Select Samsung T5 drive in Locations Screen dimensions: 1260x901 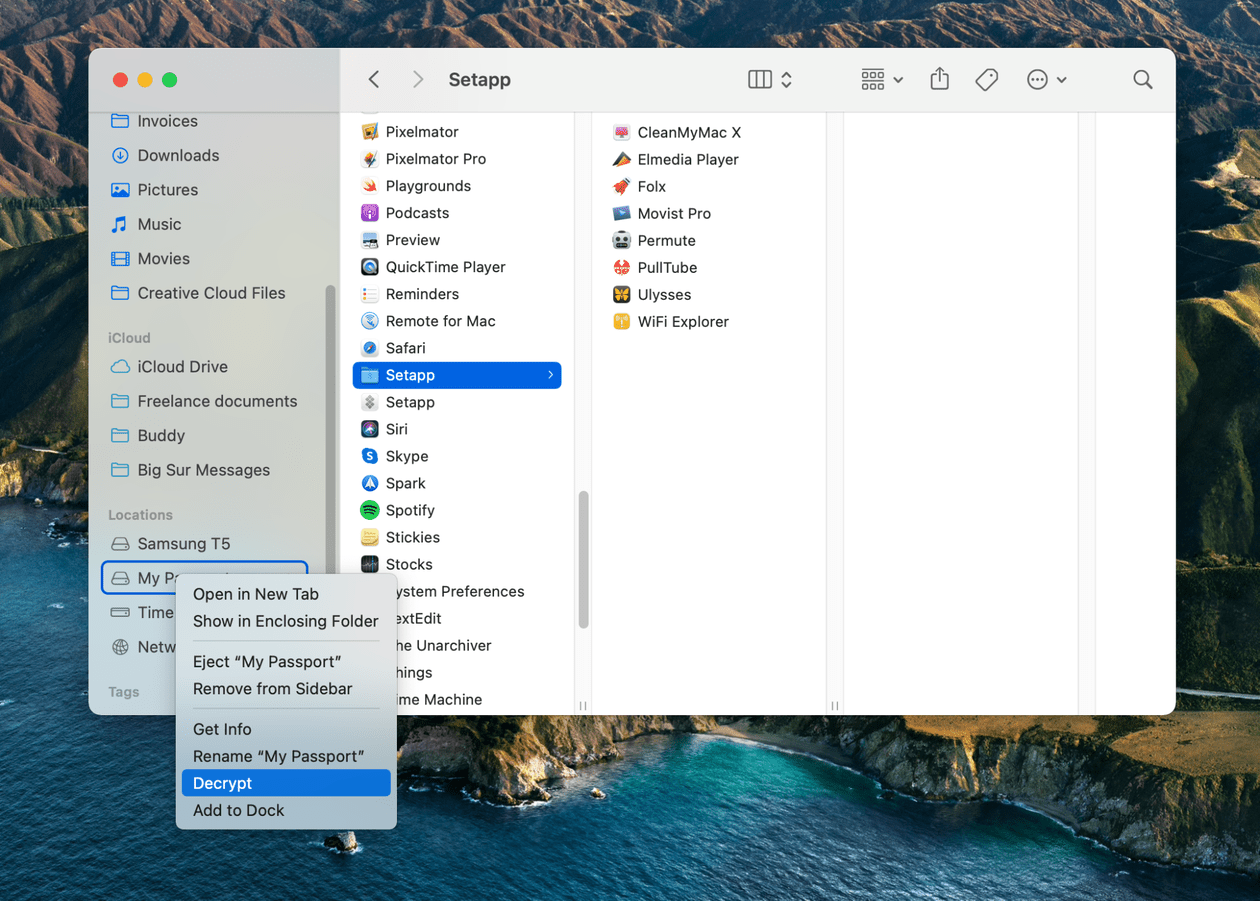[x=184, y=544]
